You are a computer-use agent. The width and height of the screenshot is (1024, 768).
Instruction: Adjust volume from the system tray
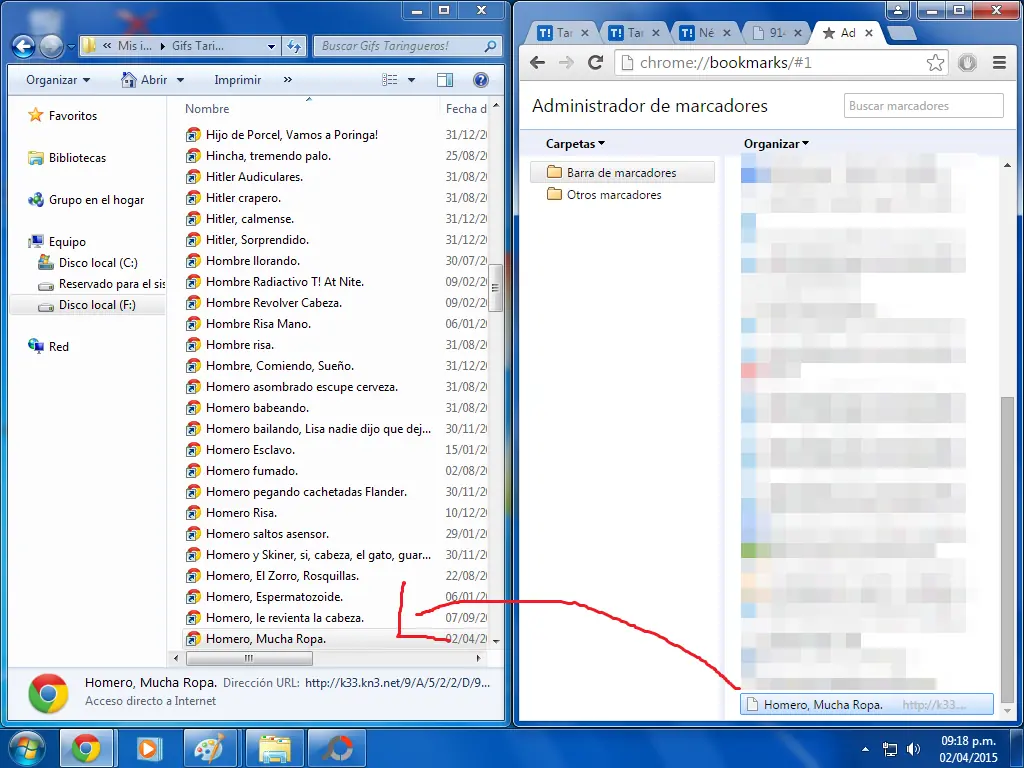(x=914, y=749)
